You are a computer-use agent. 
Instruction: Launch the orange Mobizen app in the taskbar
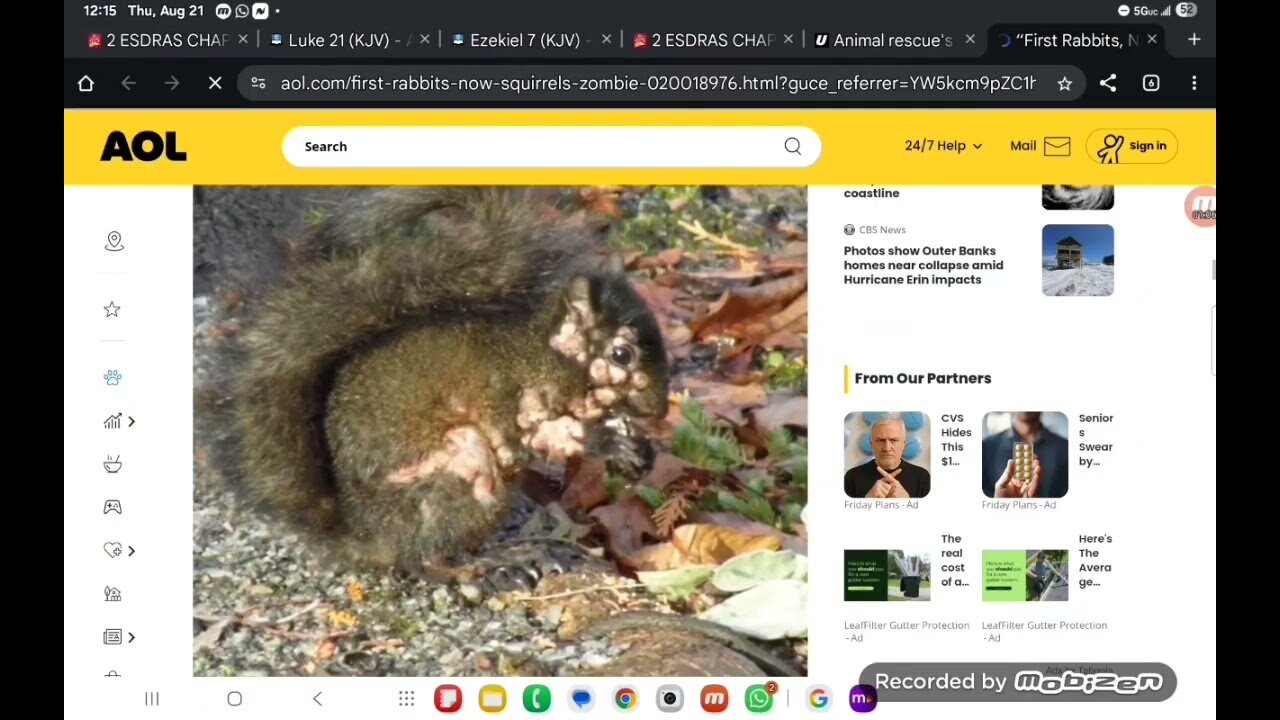[714, 699]
